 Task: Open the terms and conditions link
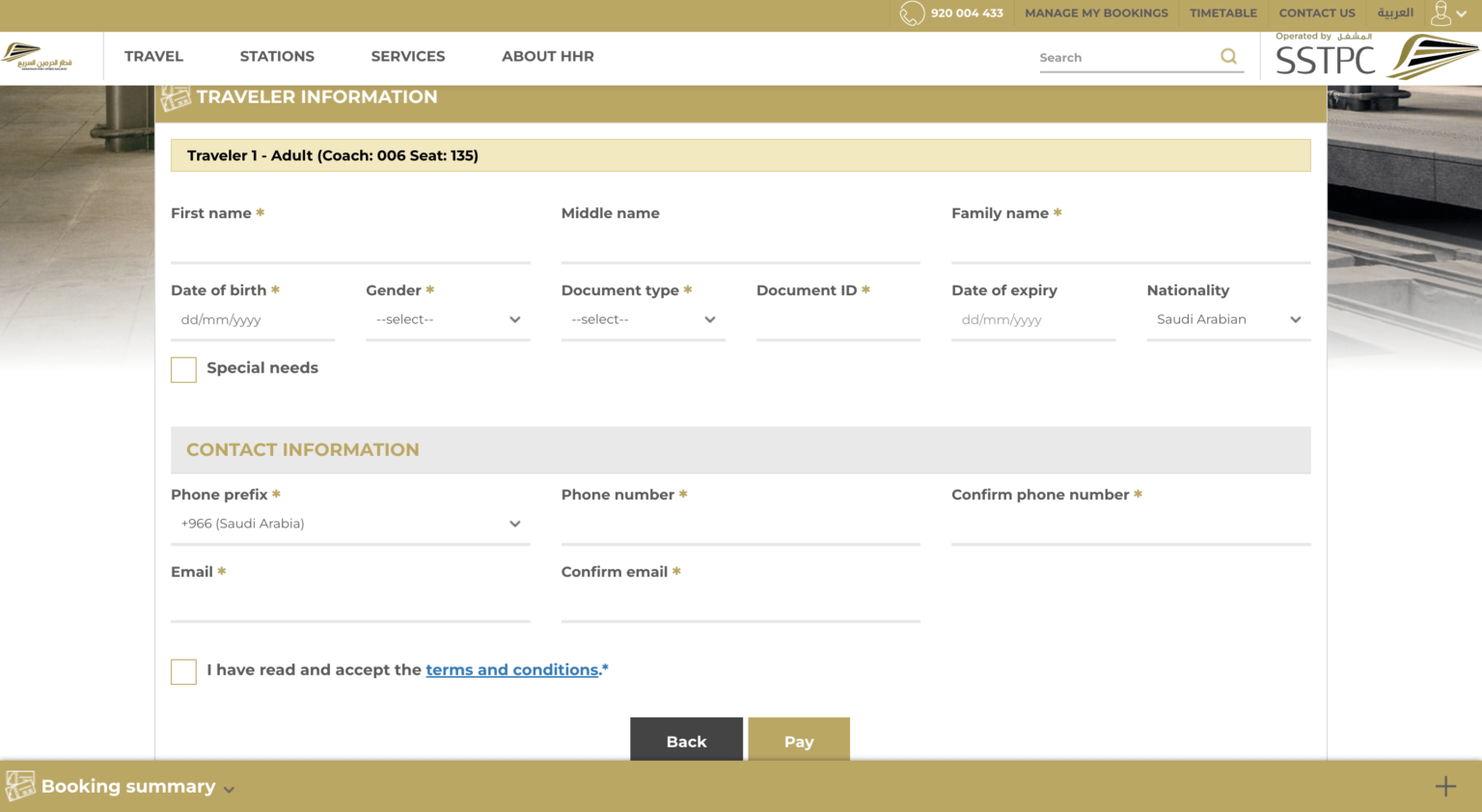[511, 670]
